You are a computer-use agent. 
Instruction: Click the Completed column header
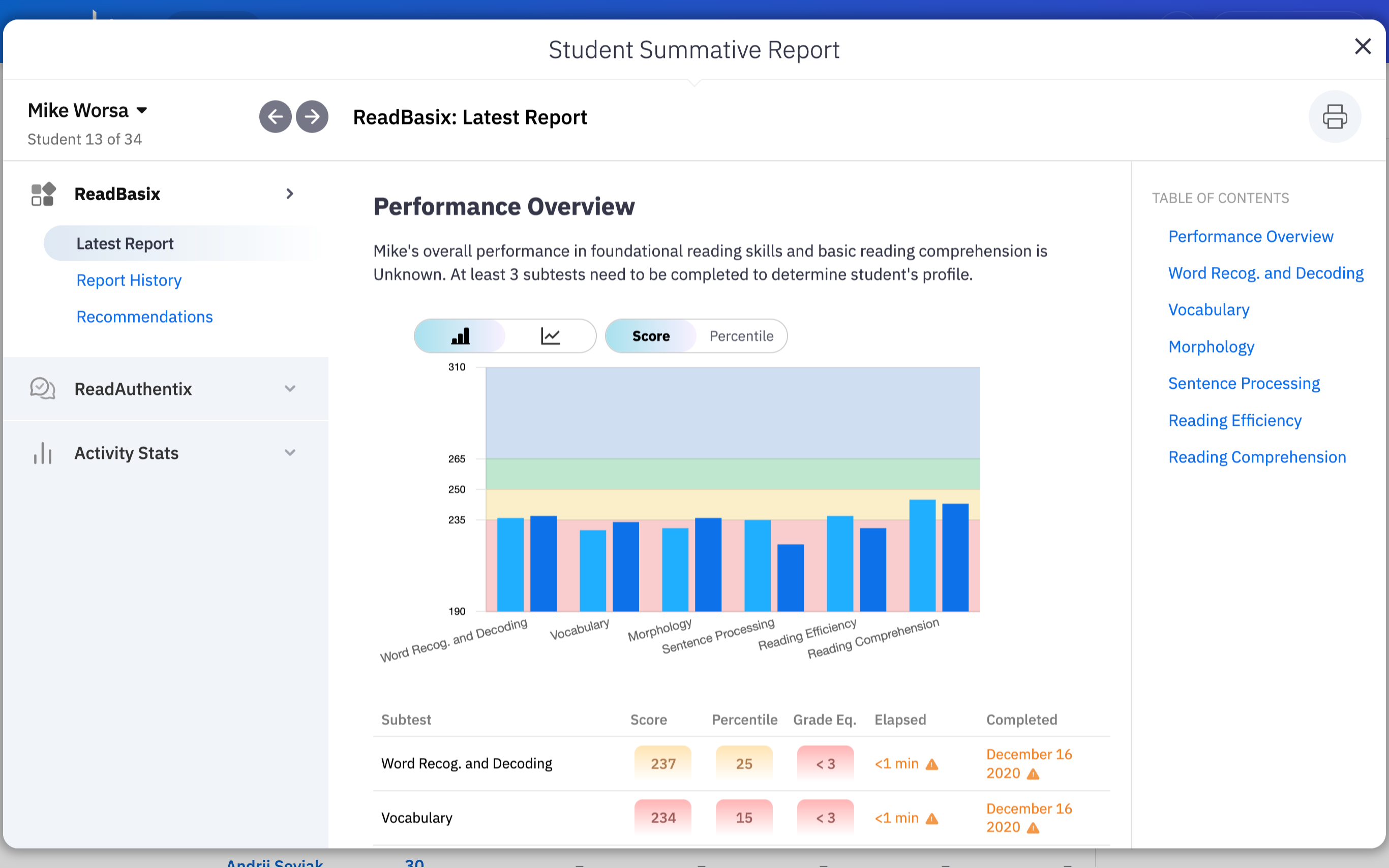1021,719
